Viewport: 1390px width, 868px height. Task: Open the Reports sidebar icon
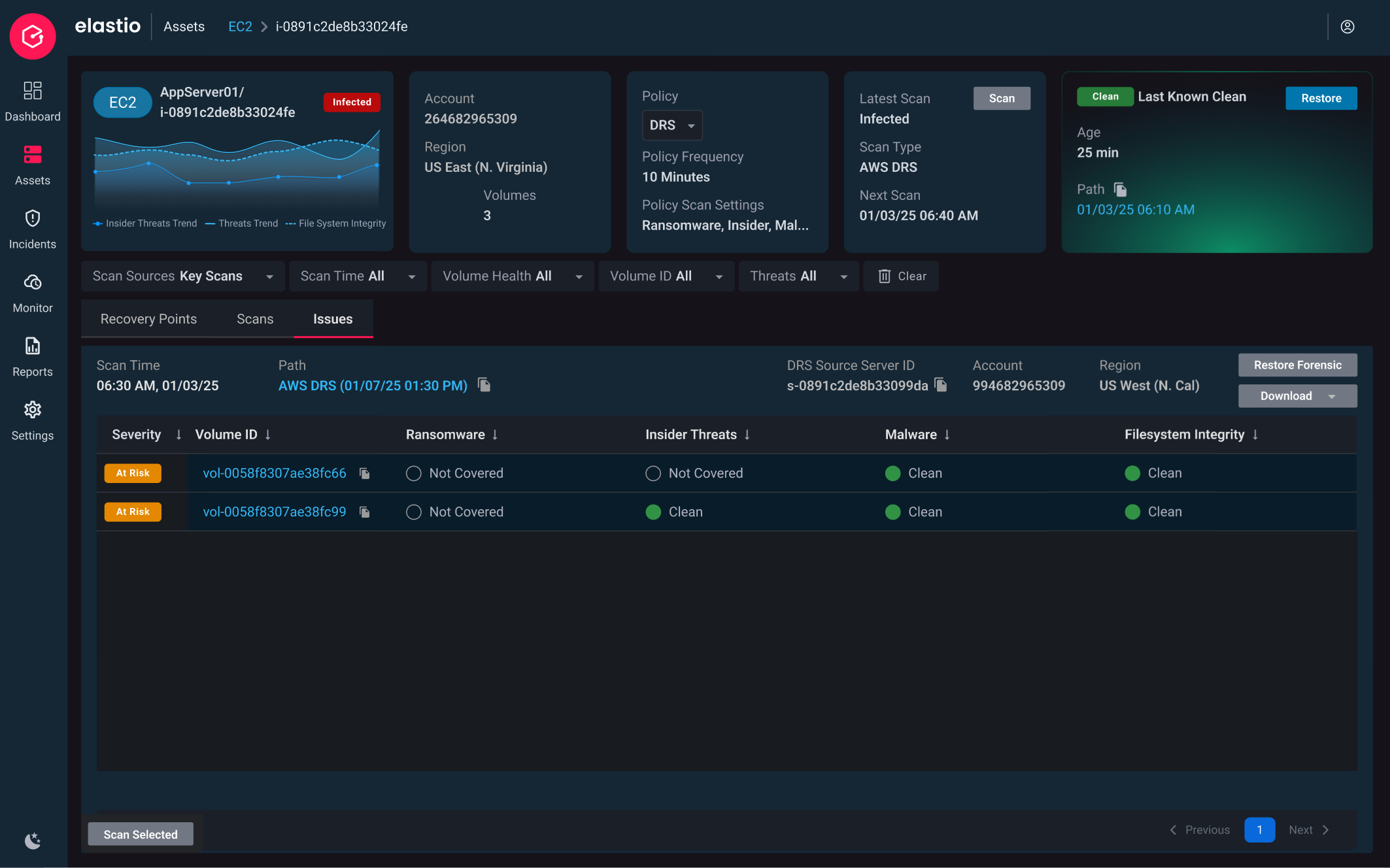point(33,346)
